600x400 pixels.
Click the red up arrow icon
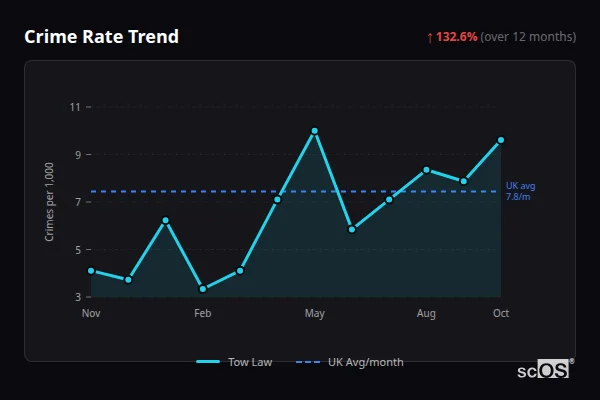(430, 38)
